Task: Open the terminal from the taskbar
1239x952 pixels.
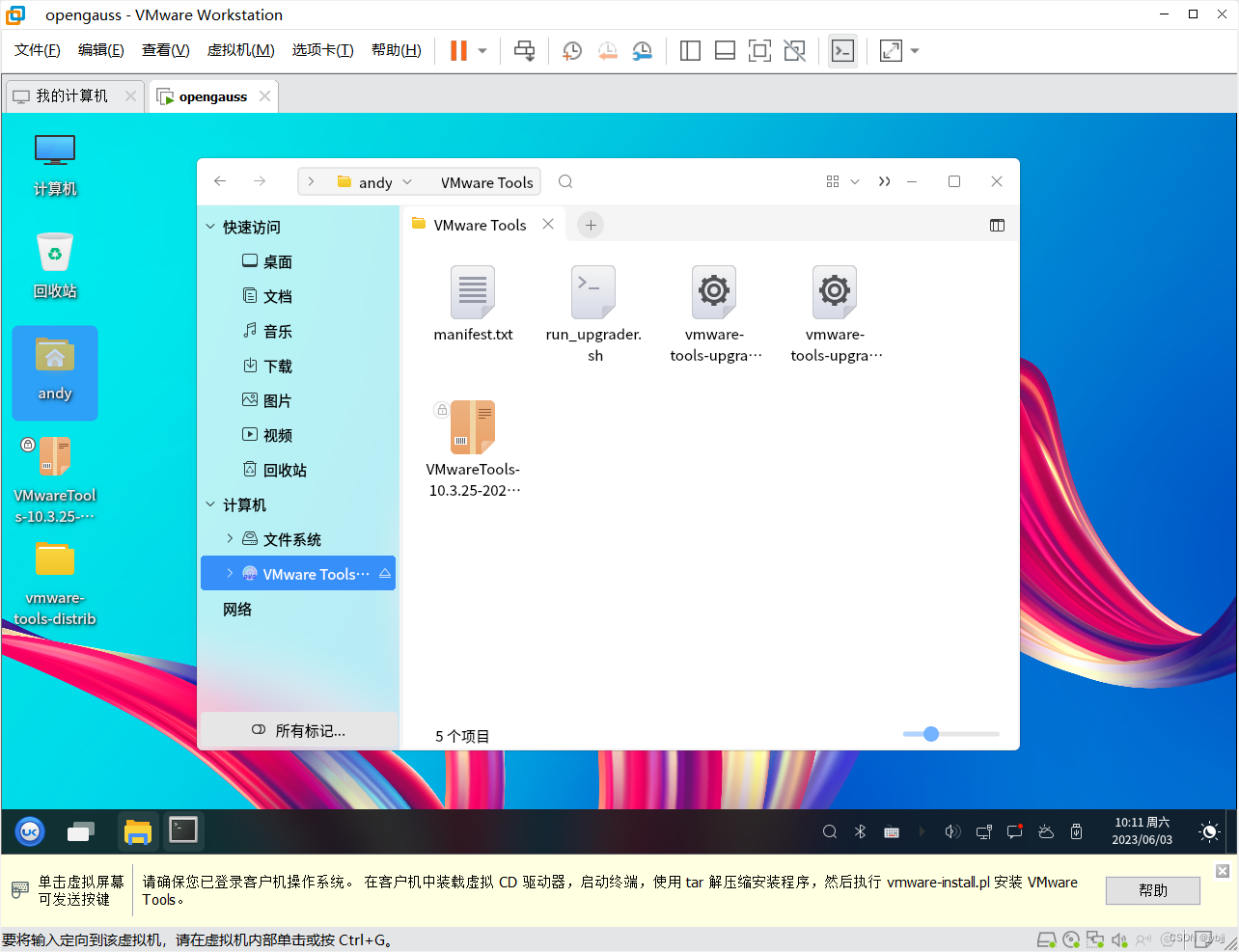Action: point(183,830)
